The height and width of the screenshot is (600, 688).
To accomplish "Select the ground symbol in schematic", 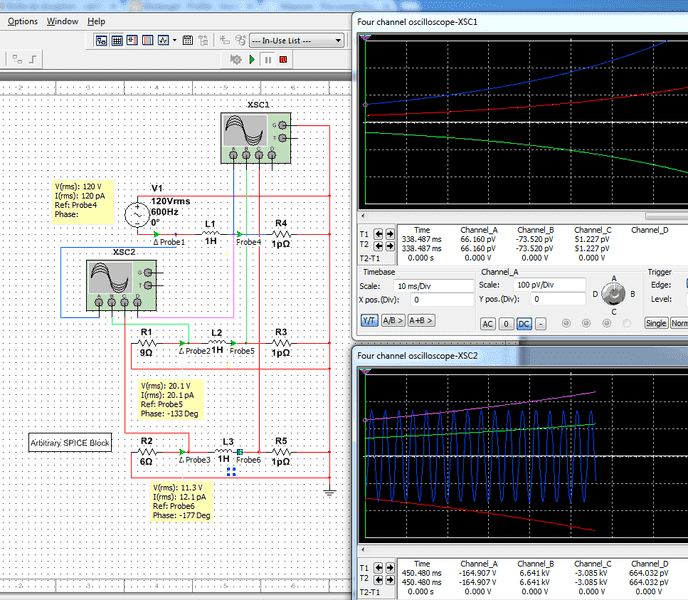I will point(330,491).
